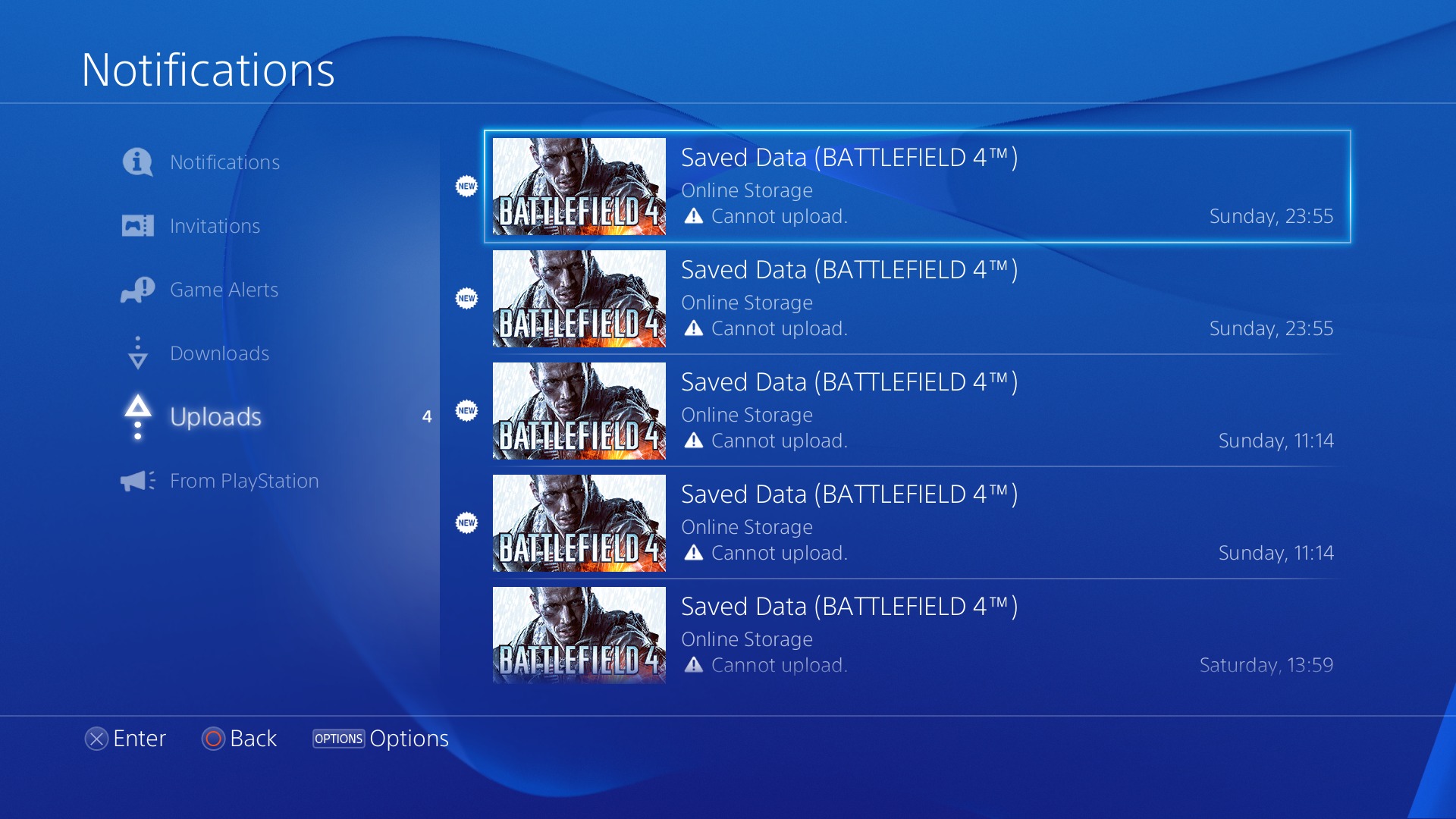Select the Invitations icon in sidebar

[x=137, y=226]
